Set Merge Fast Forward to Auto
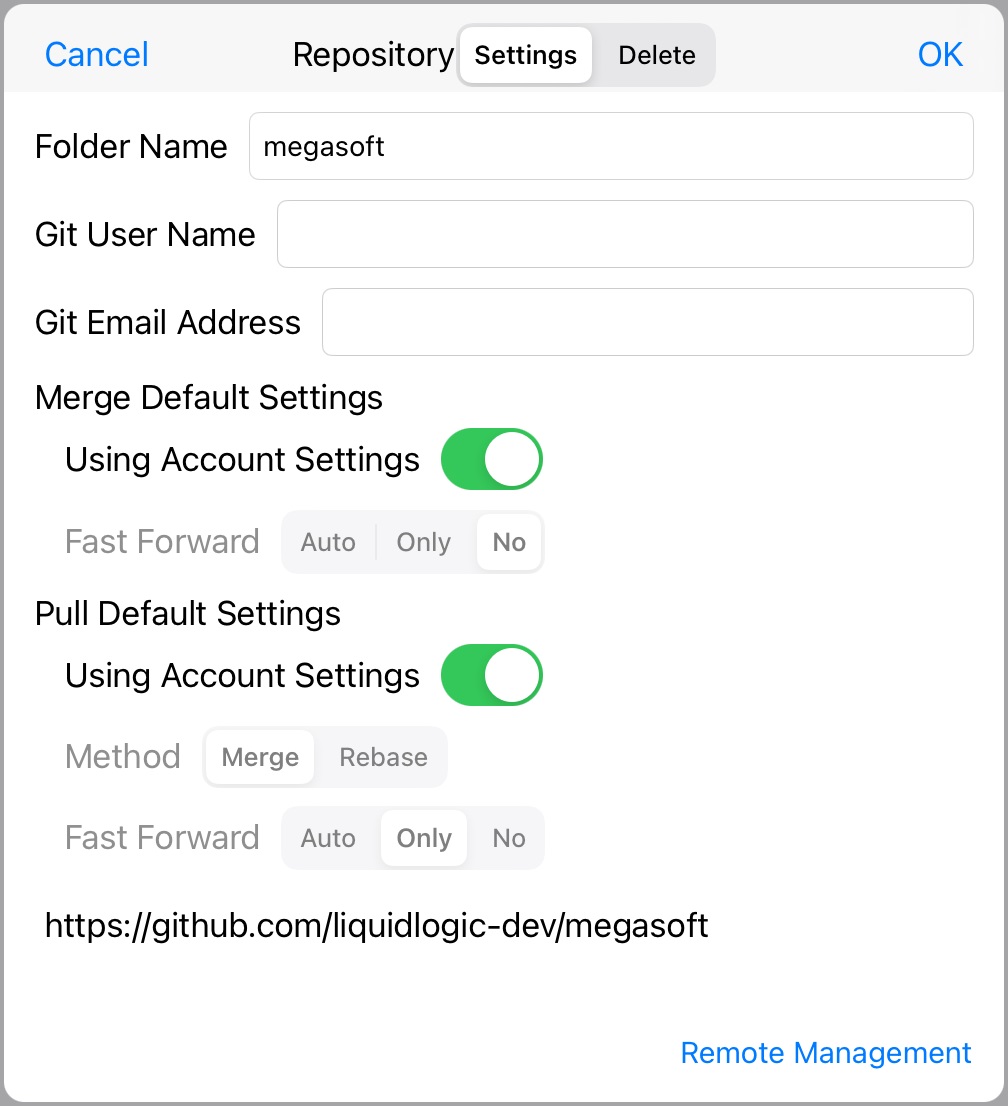 328,542
